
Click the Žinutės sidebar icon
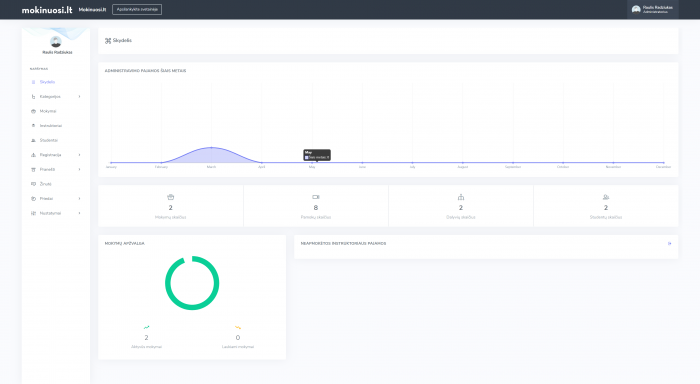33,184
